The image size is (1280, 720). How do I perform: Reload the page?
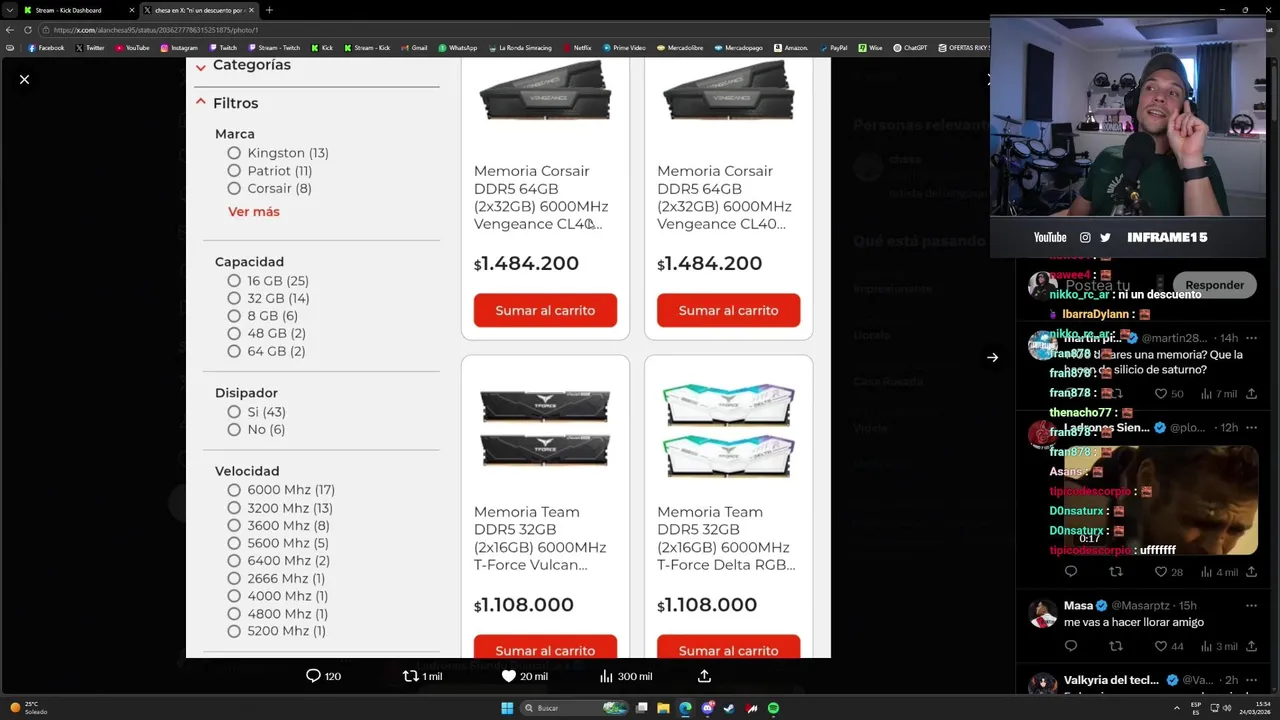pyautogui.click(x=27, y=30)
